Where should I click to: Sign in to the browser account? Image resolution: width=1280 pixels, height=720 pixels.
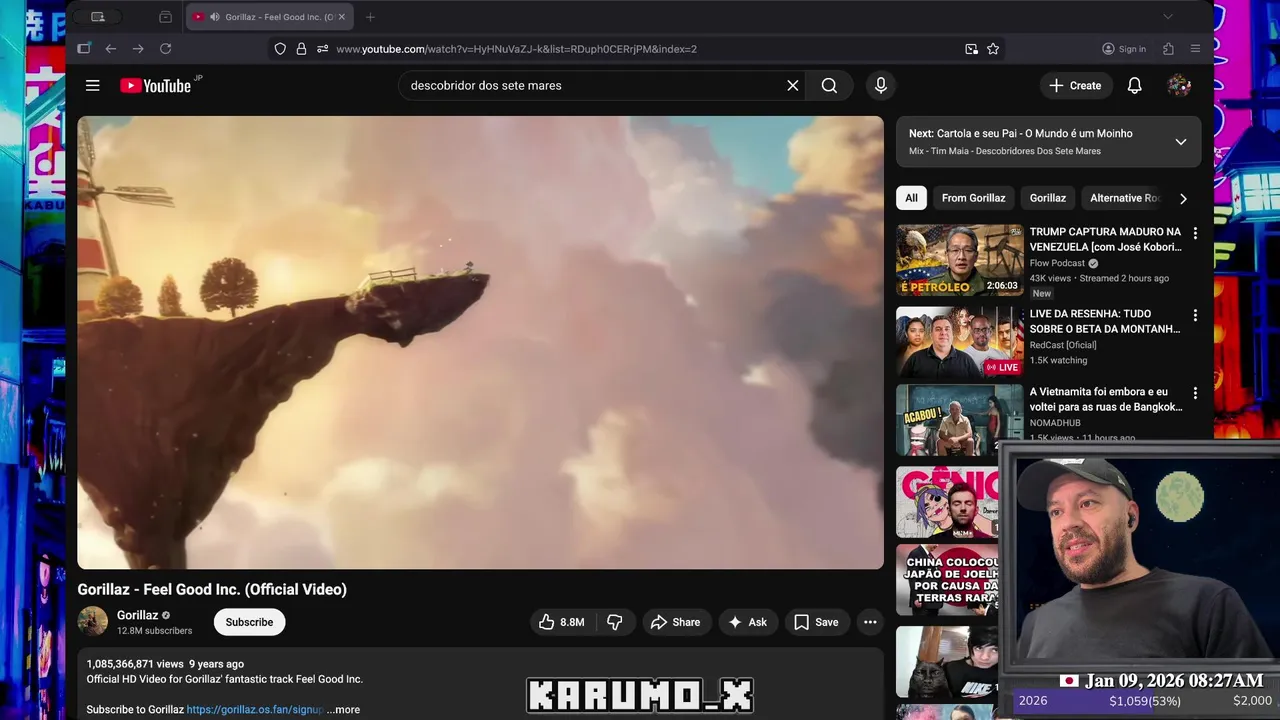[x=1124, y=49]
